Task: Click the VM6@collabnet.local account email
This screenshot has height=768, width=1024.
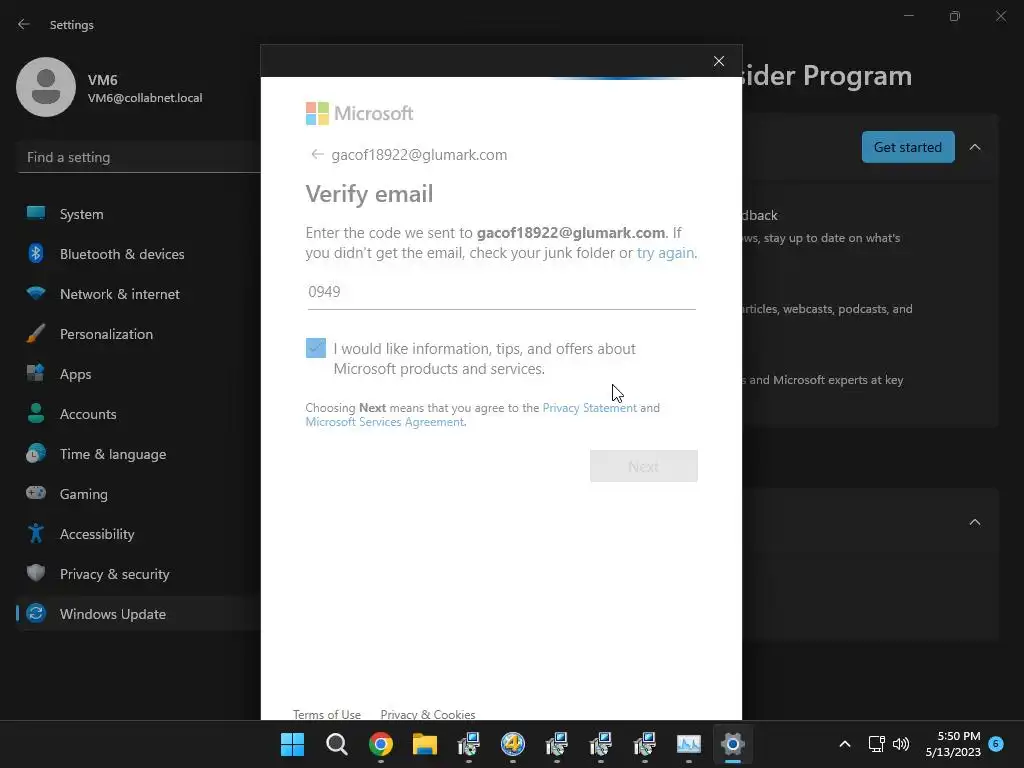Action: coord(145,98)
